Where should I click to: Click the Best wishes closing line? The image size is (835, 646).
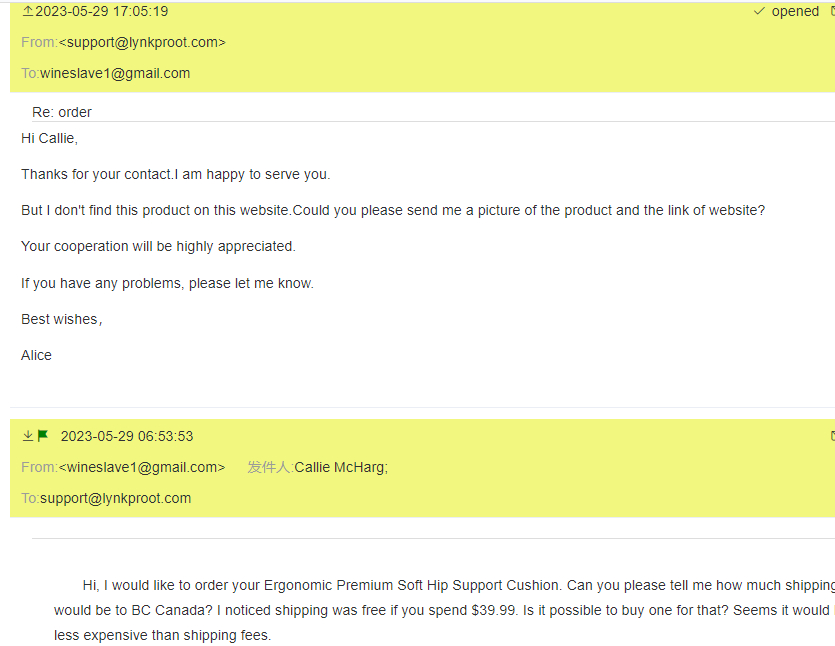click(61, 319)
